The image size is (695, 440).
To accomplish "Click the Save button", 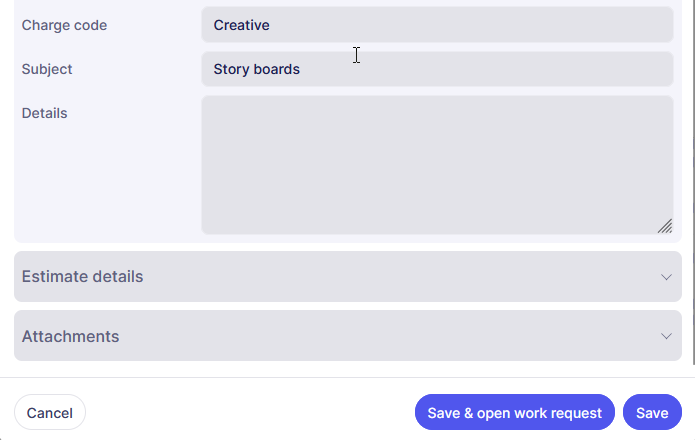I will pos(652,412).
